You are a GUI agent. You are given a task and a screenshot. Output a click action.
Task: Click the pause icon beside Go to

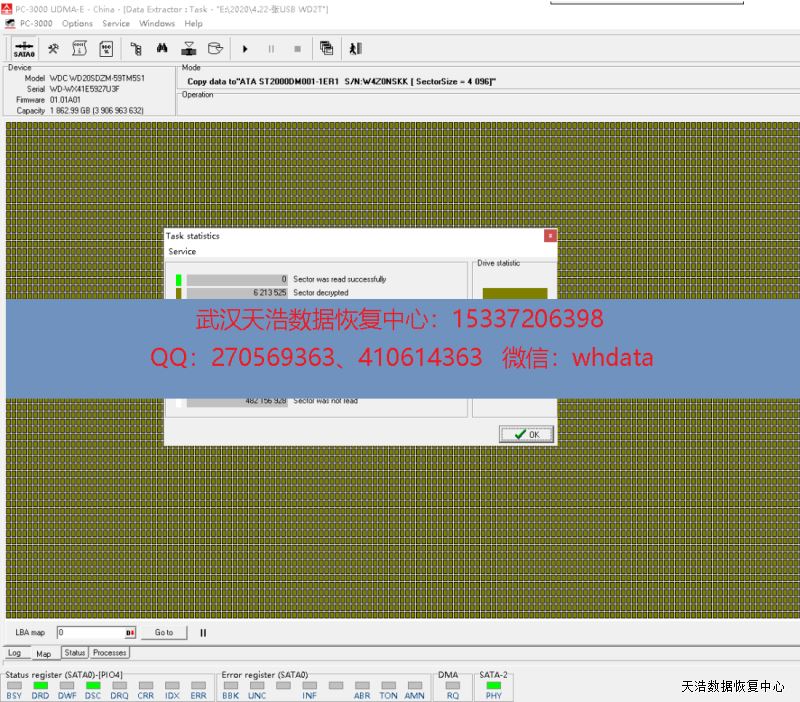(x=203, y=633)
